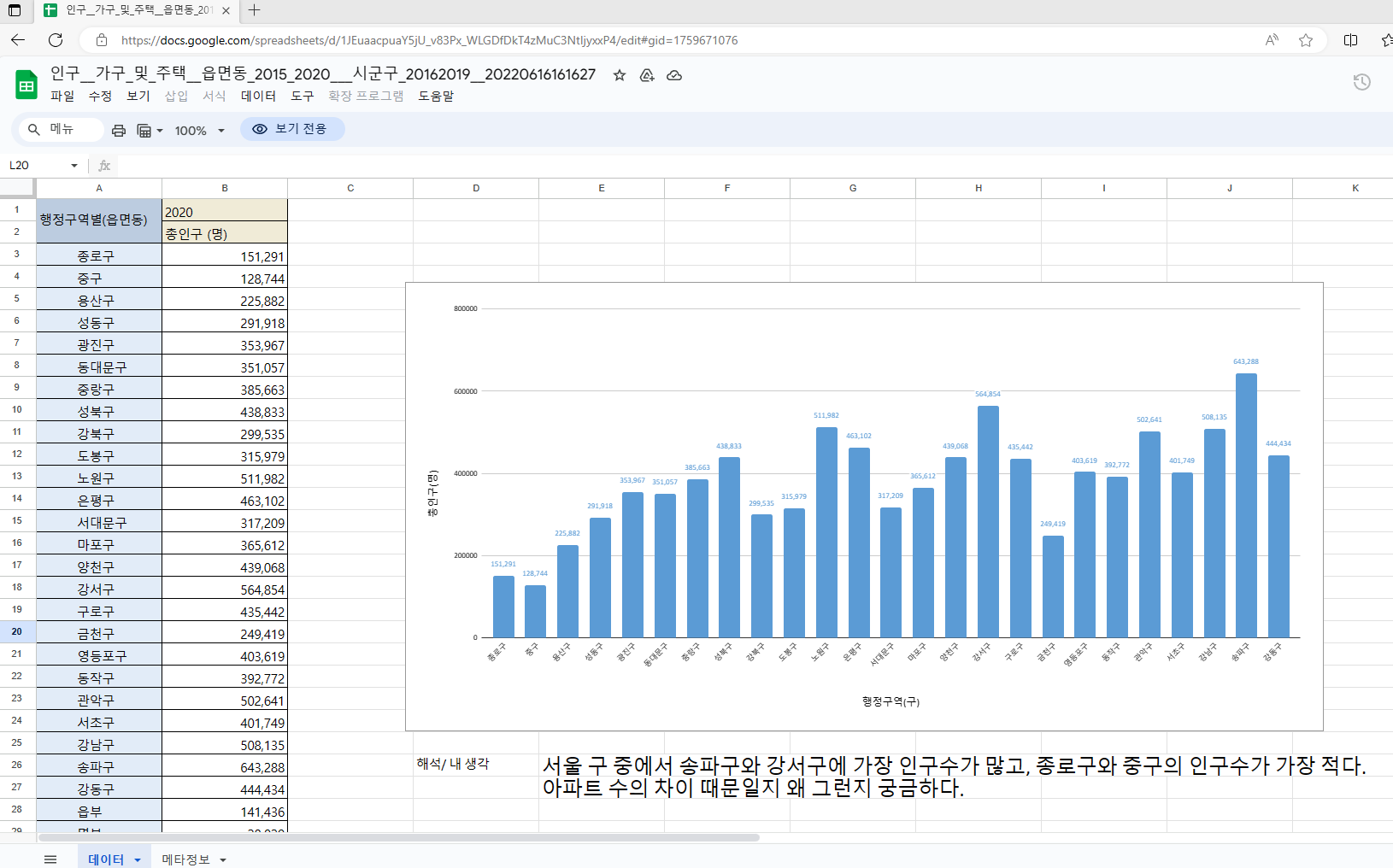Star the spreadsheet using the favorite icon
The image size is (1393, 868).
click(x=619, y=76)
